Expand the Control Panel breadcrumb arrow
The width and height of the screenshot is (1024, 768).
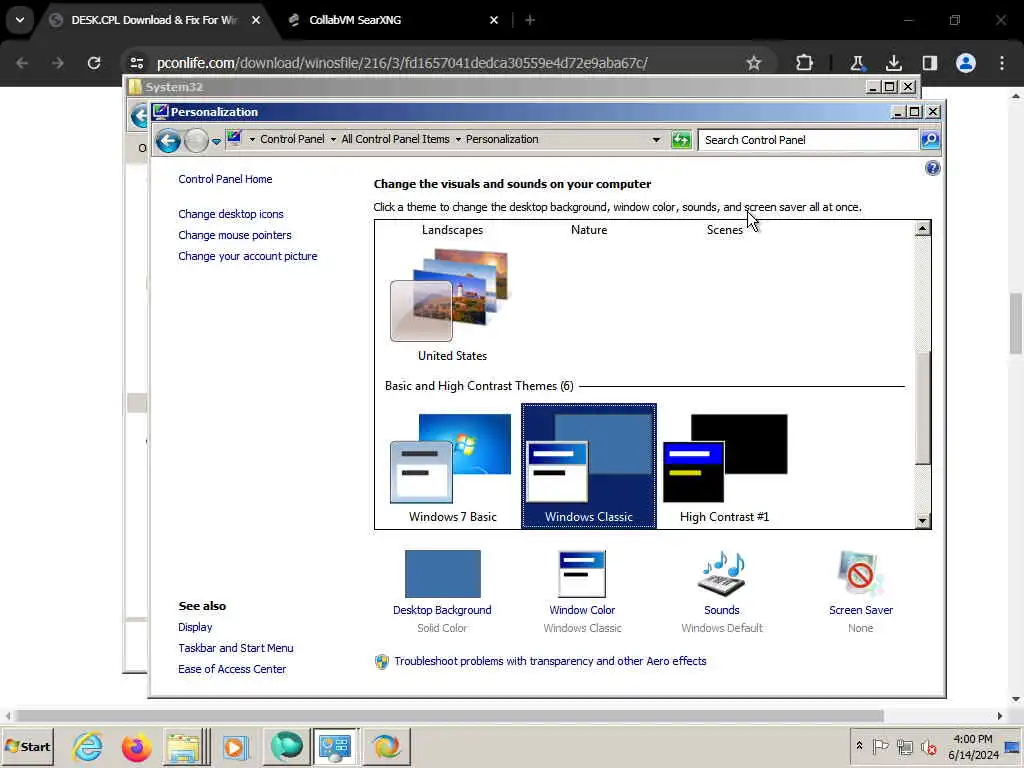pyautogui.click(x=333, y=140)
